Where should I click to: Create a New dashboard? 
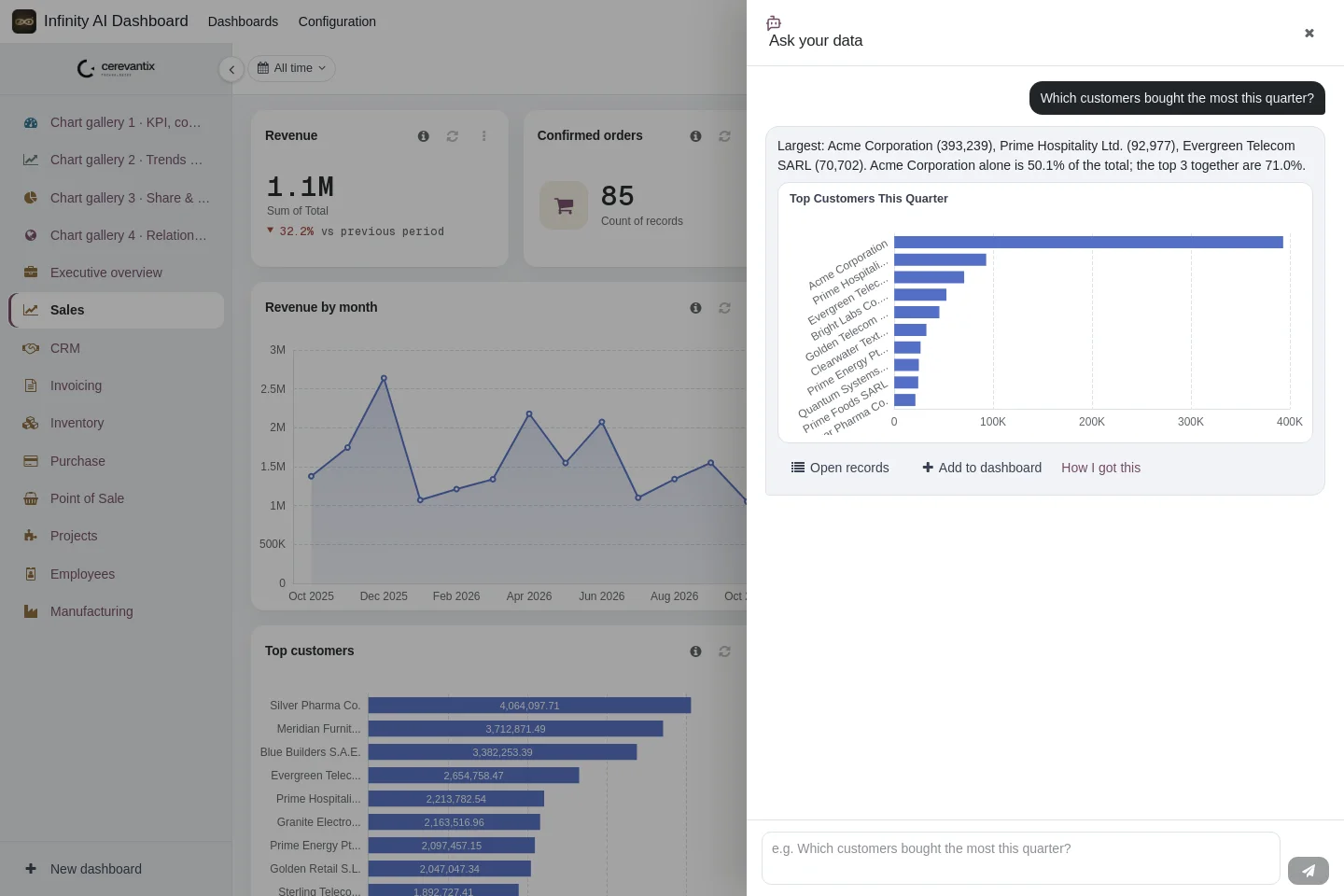[116, 869]
